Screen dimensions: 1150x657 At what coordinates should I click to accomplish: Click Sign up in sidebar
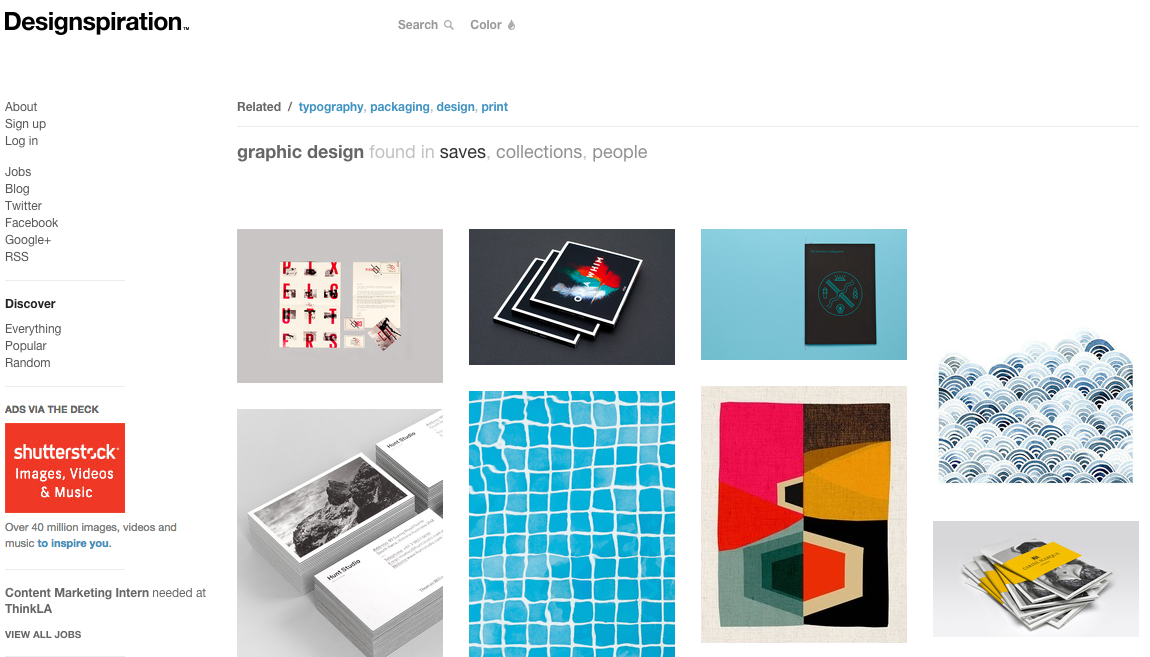26,124
